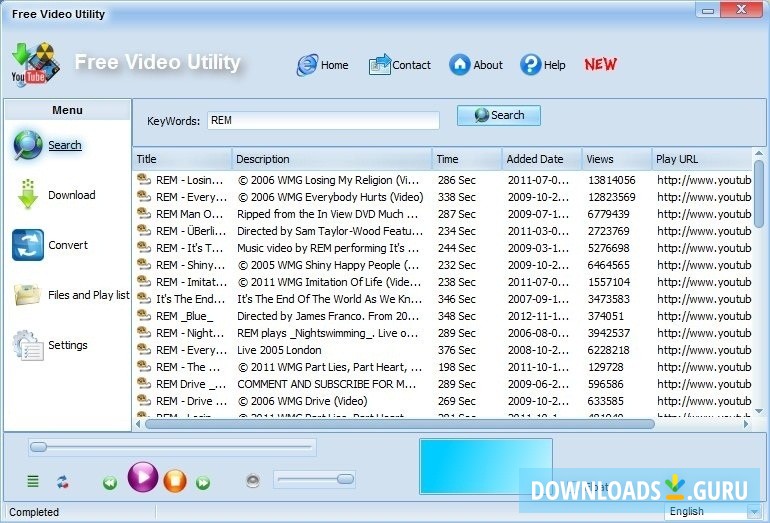
Task: Select the 'REM - It's T...' row
Action: coord(444,248)
